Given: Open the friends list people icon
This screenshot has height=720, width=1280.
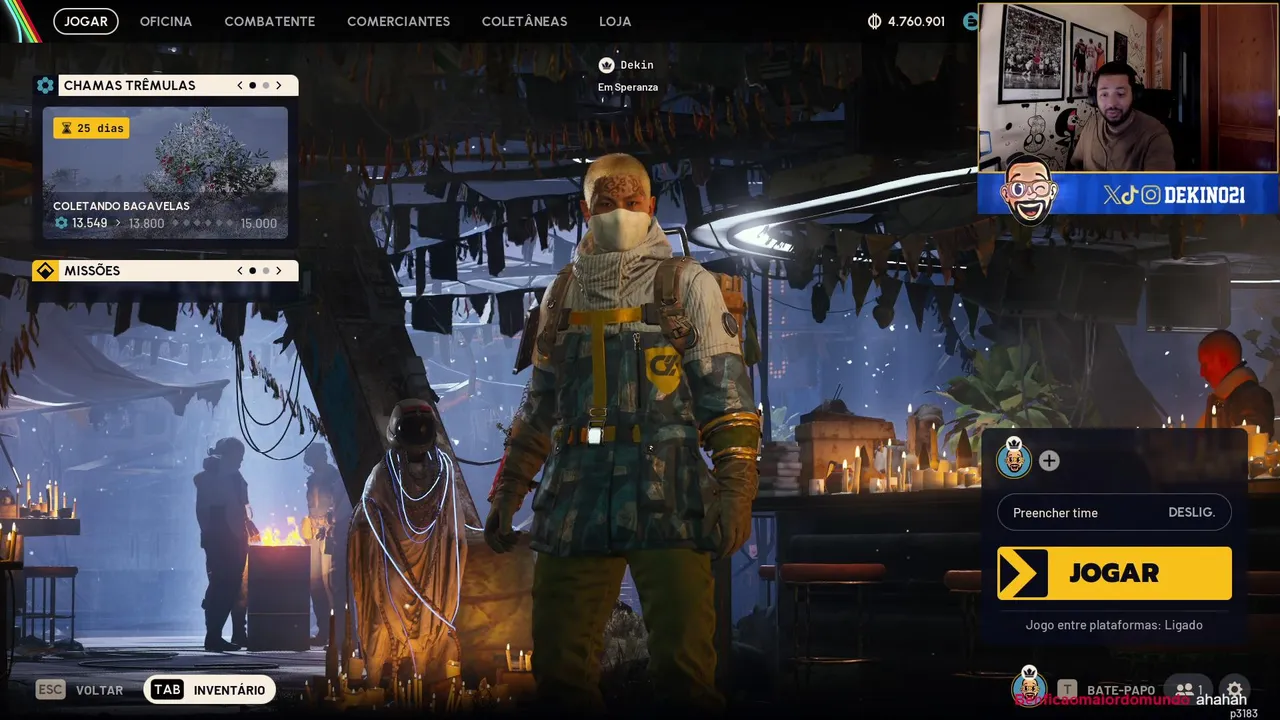Looking at the screenshot, I should [1188, 689].
